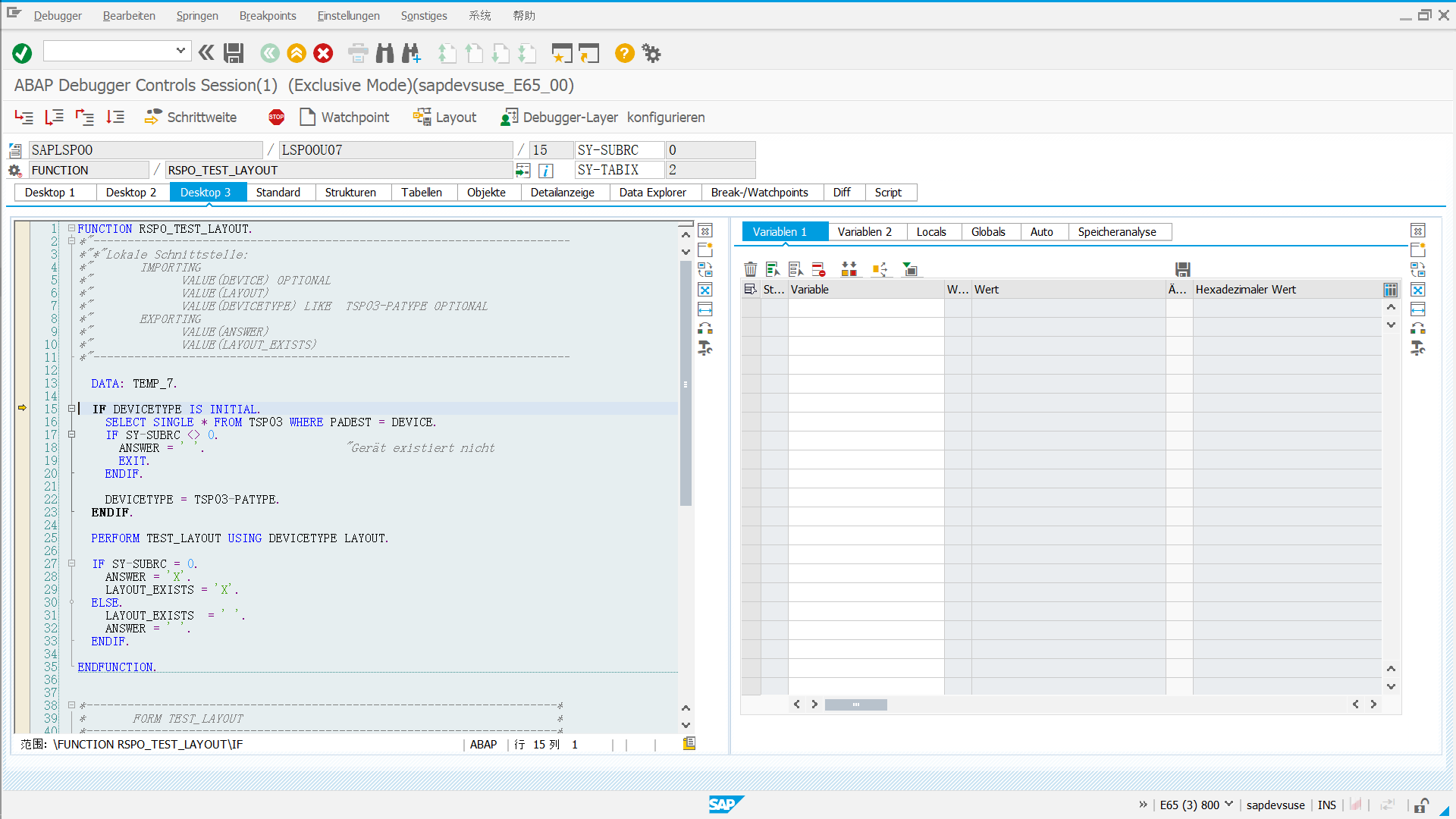Viewport: 1456px width, 819px height.
Task: Click the SY-SUBRC value field
Action: click(x=710, y=149)
